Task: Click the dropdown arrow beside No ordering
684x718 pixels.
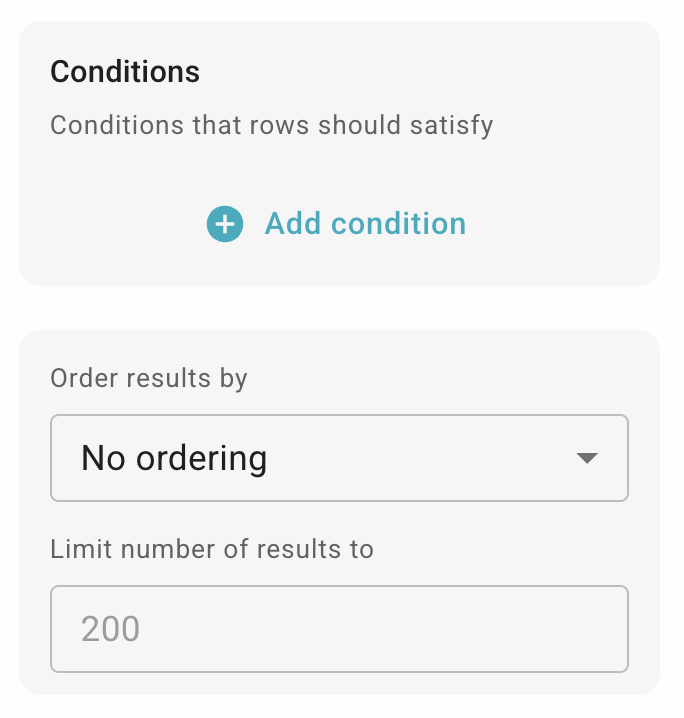Action: [x=587, y=459]
